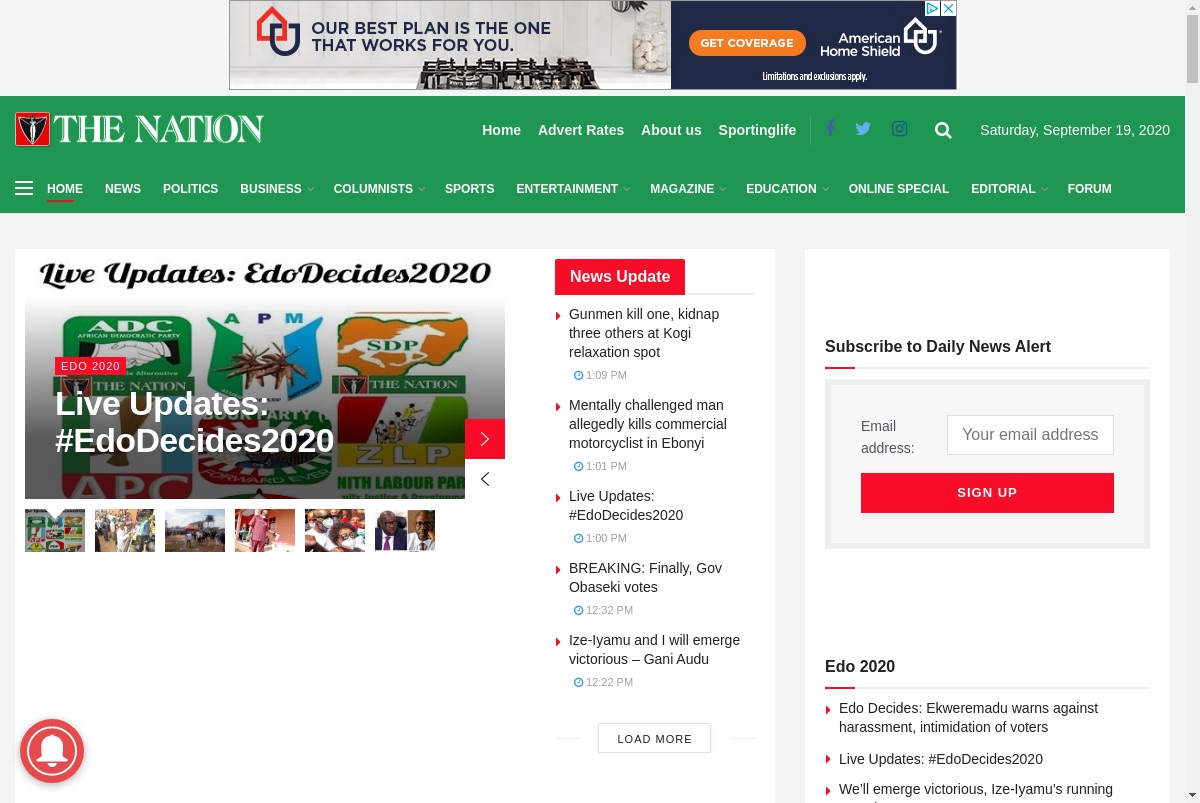
Task: Expand the Entertainment menu dropdown
Action: (x=573, y=189)
